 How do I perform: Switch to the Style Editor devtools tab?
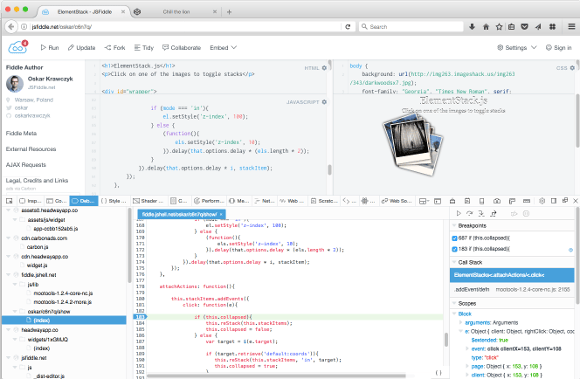pos(114,201)
